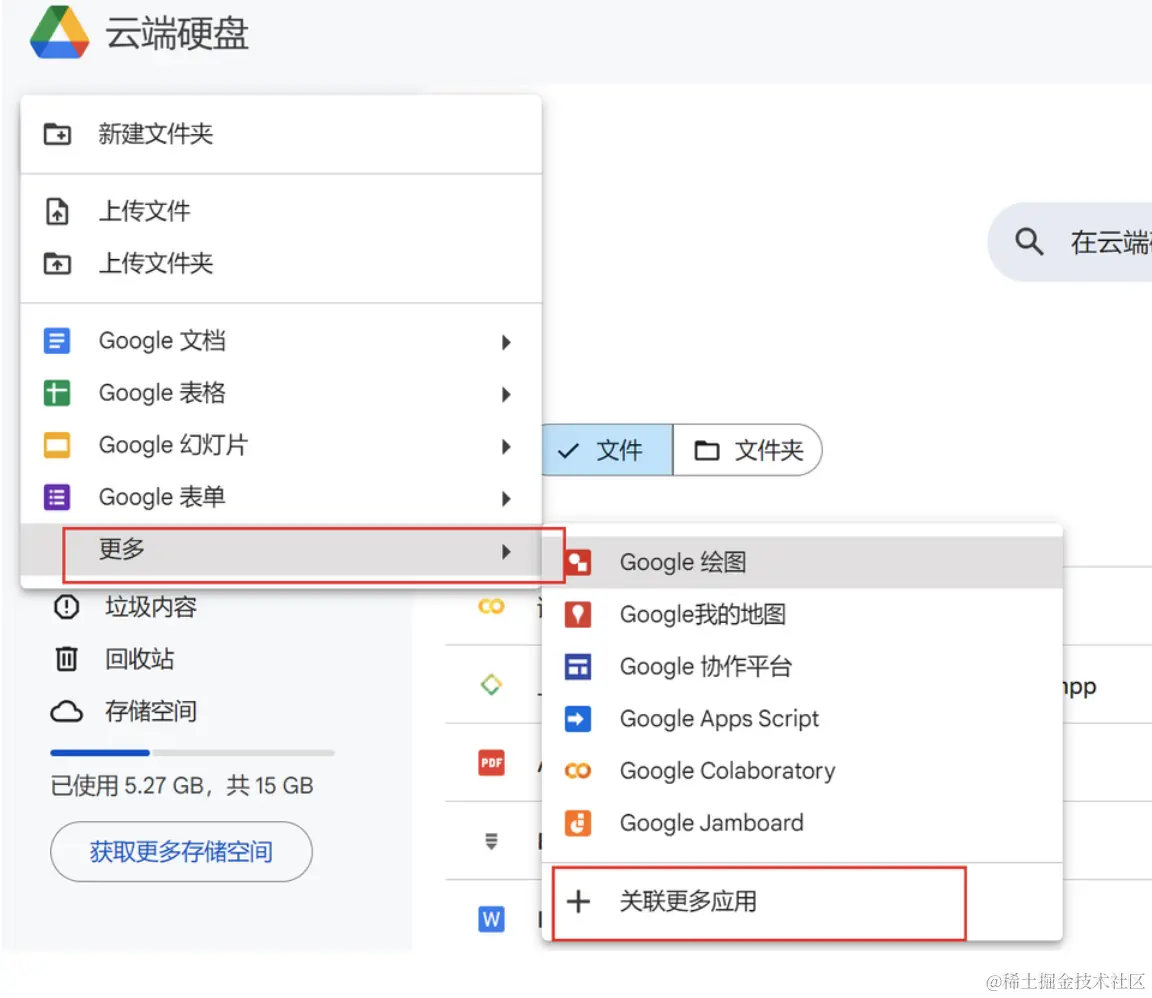This screenshot has height=998, width=1152.
Task: Select the 文件夹 filter chip
Action: (748, 450)
